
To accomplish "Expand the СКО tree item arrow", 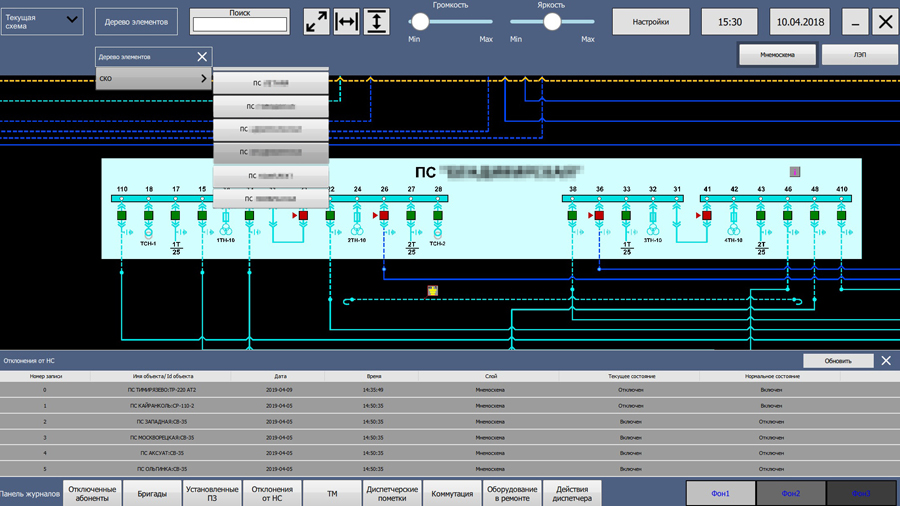I will (x=204, y=79).
